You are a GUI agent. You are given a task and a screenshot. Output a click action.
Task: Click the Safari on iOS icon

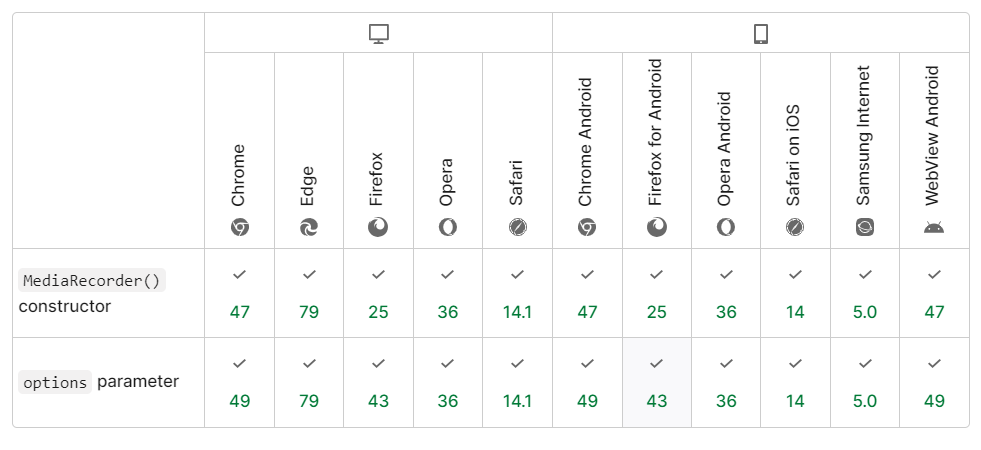click(795, 227)
